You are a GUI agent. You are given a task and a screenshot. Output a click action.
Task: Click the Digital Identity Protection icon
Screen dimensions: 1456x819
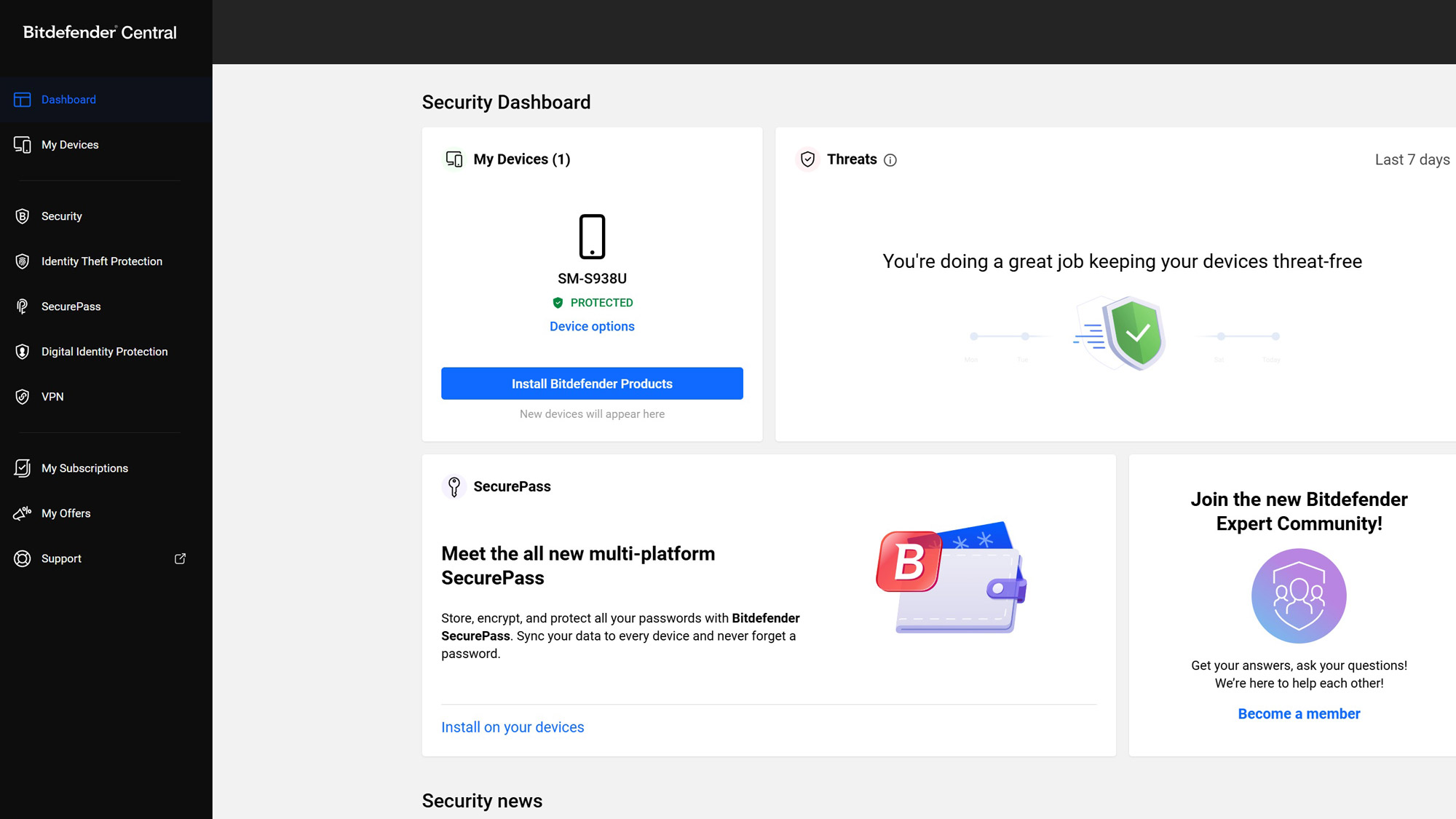click(x=23, y=352)
